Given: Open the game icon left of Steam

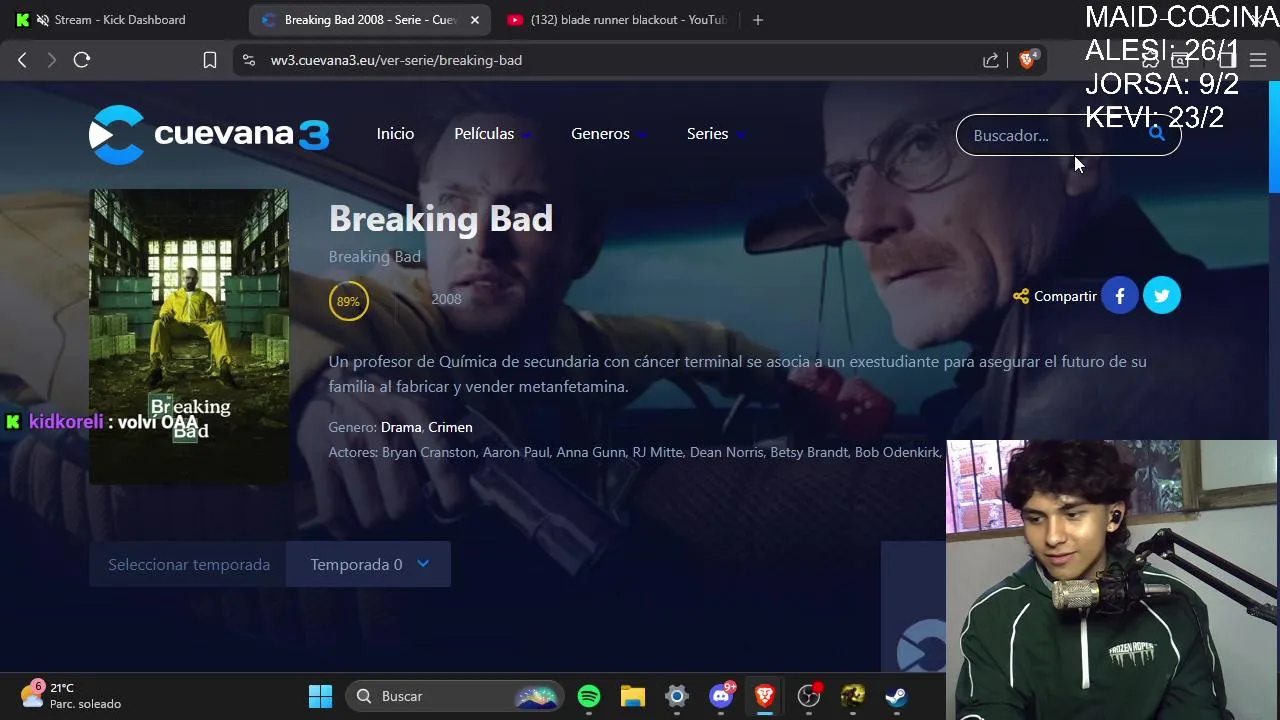Looking at the screenshot, I should point(853,696).
